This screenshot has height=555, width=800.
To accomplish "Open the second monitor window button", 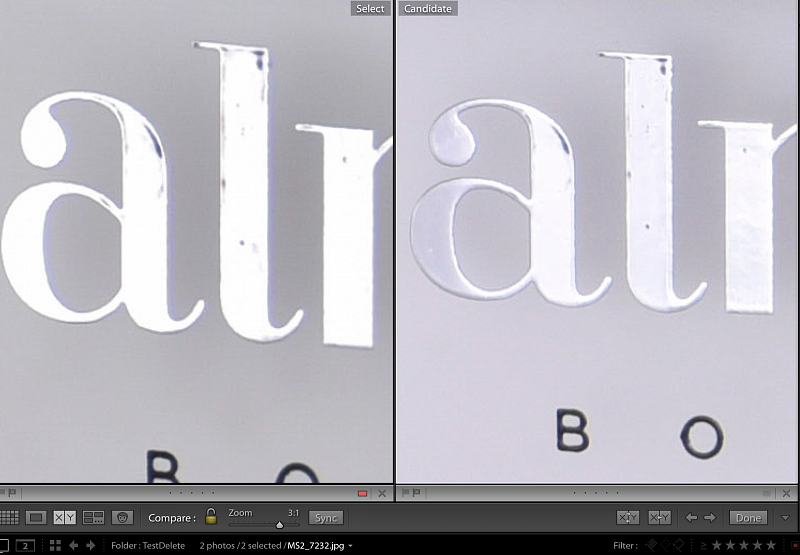I will pyautogui.click(x=25, y=546).
